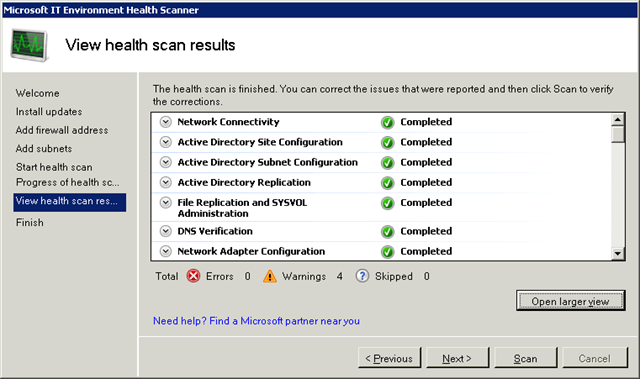Expand Active Directory Subnet Configuration details
Image resolution: width=640 pixels, height=379 pixels.
(165, 162)
